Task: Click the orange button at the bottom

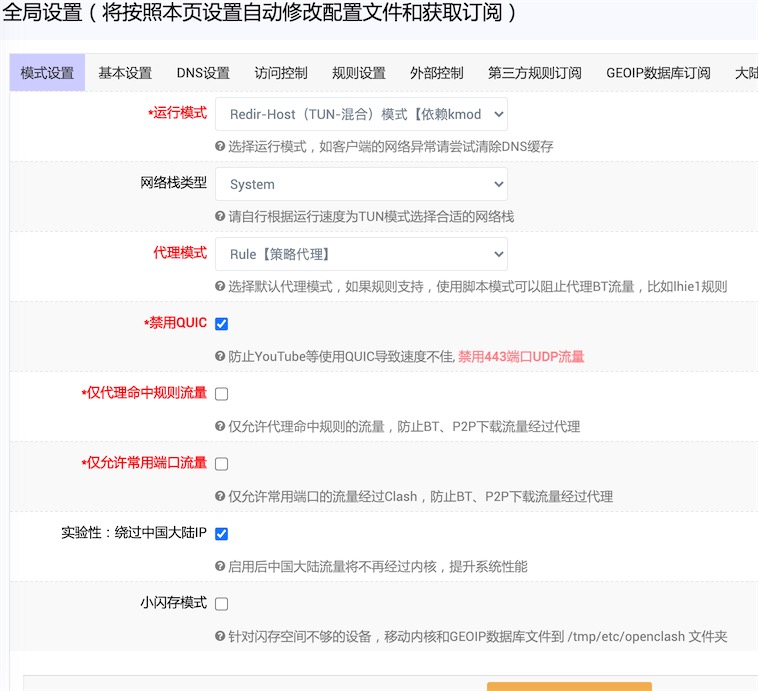Action: pyautogui.click(x=569, y=687)
